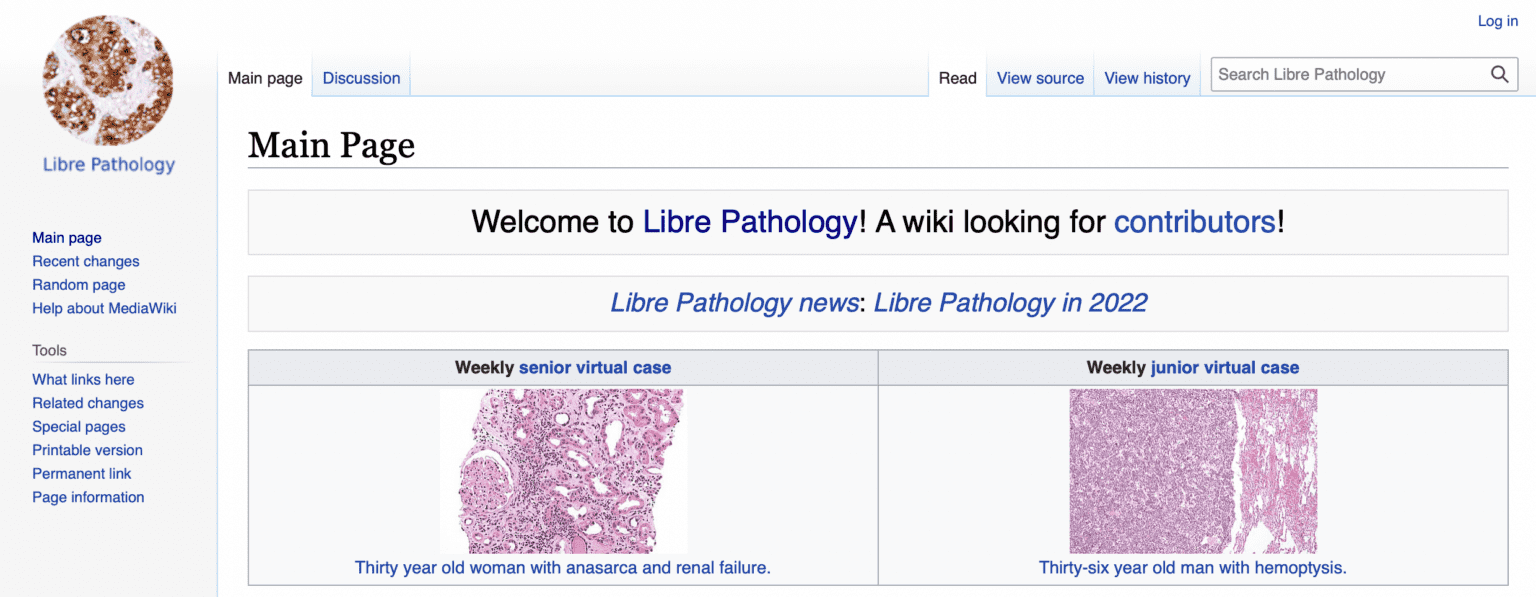
Task: Click Log in at the top right
Action: click(x=1497, y=20)
